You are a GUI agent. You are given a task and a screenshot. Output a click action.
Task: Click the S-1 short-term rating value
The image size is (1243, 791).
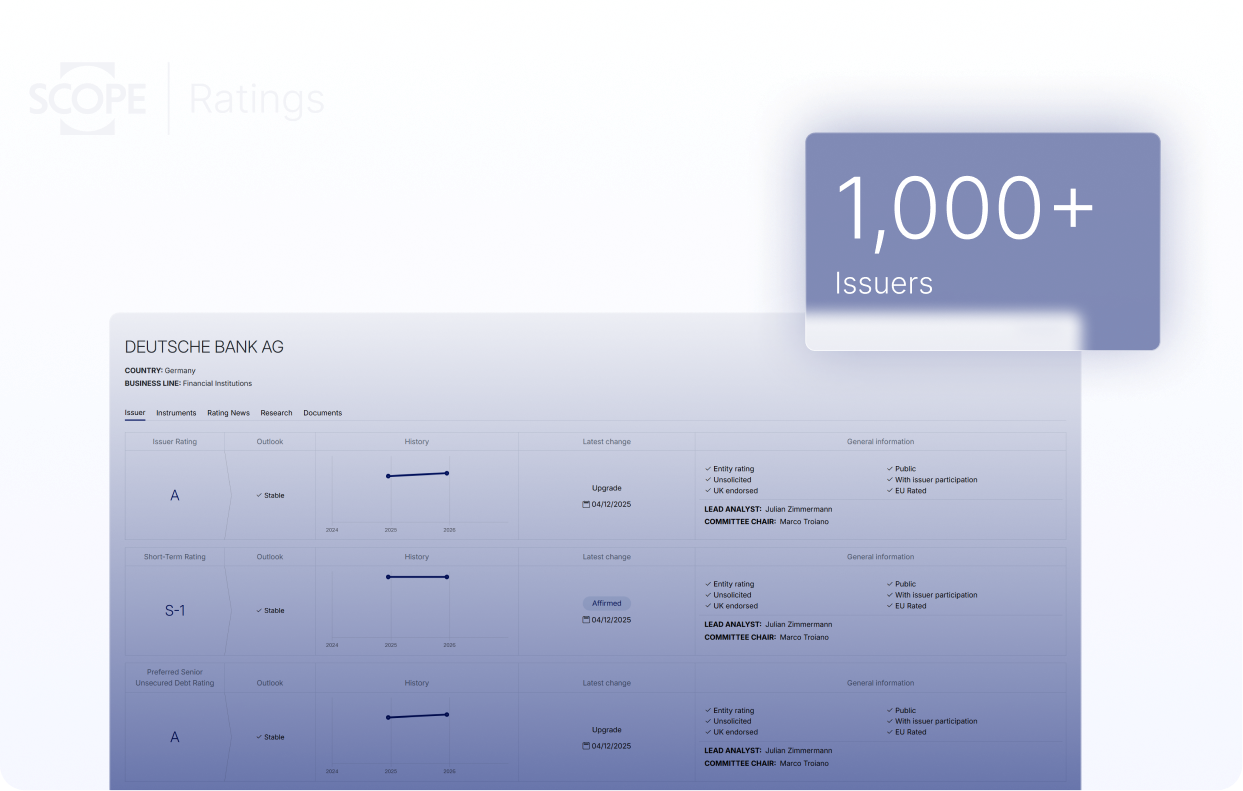click(x=175, y=610)
